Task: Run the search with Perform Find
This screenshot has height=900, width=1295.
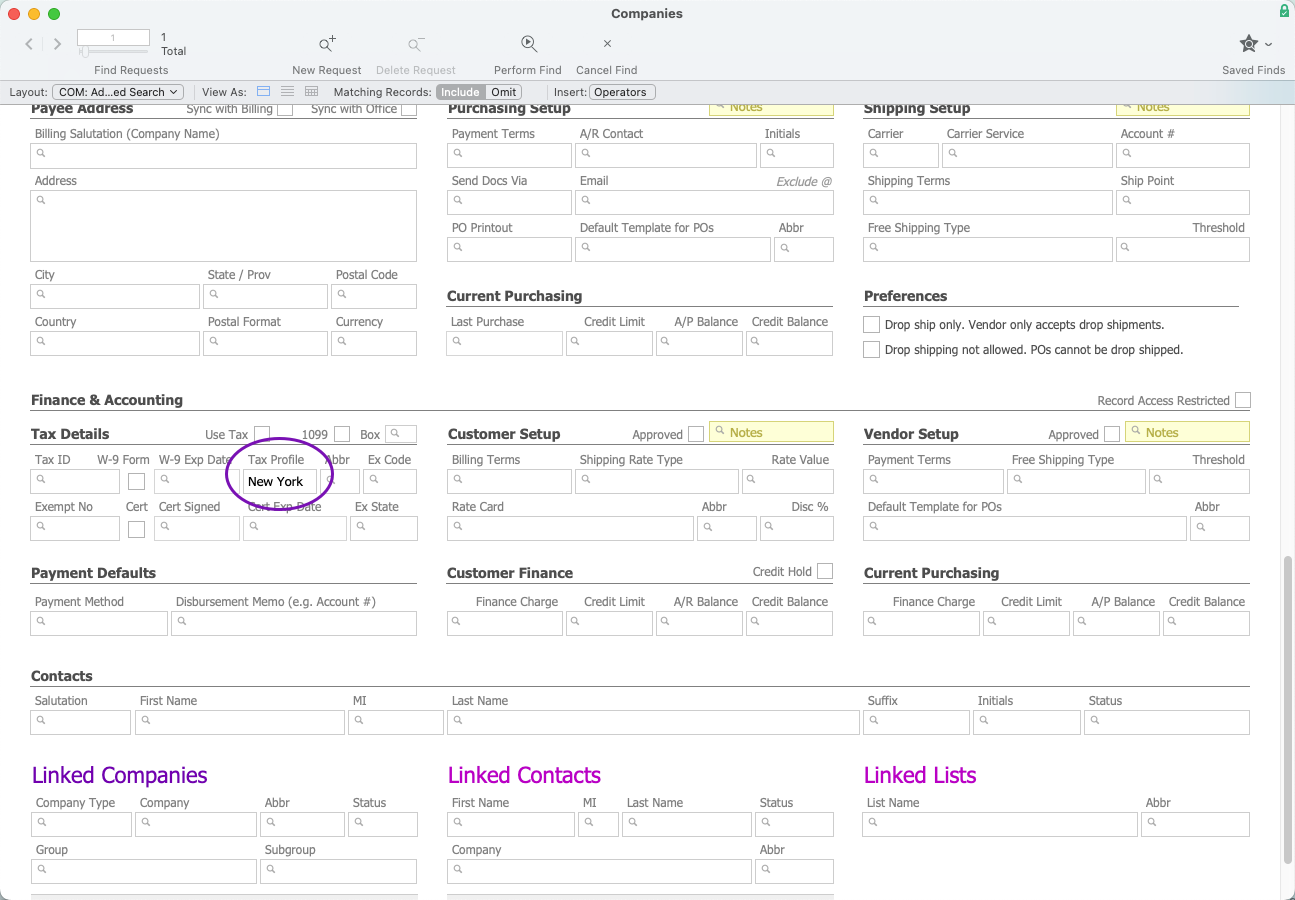Action: [x=528, y=44]
